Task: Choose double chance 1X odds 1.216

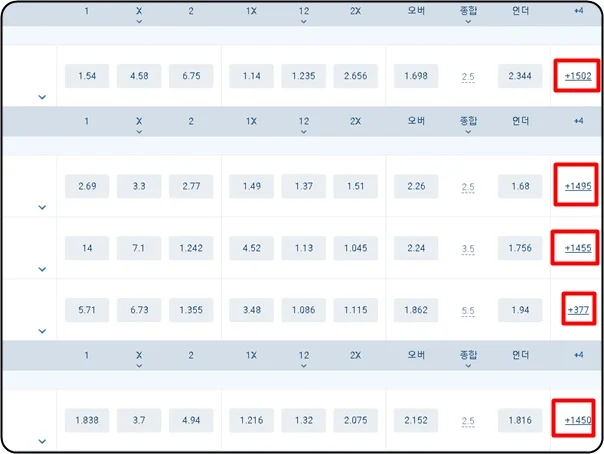Action: tap(252, 420)
